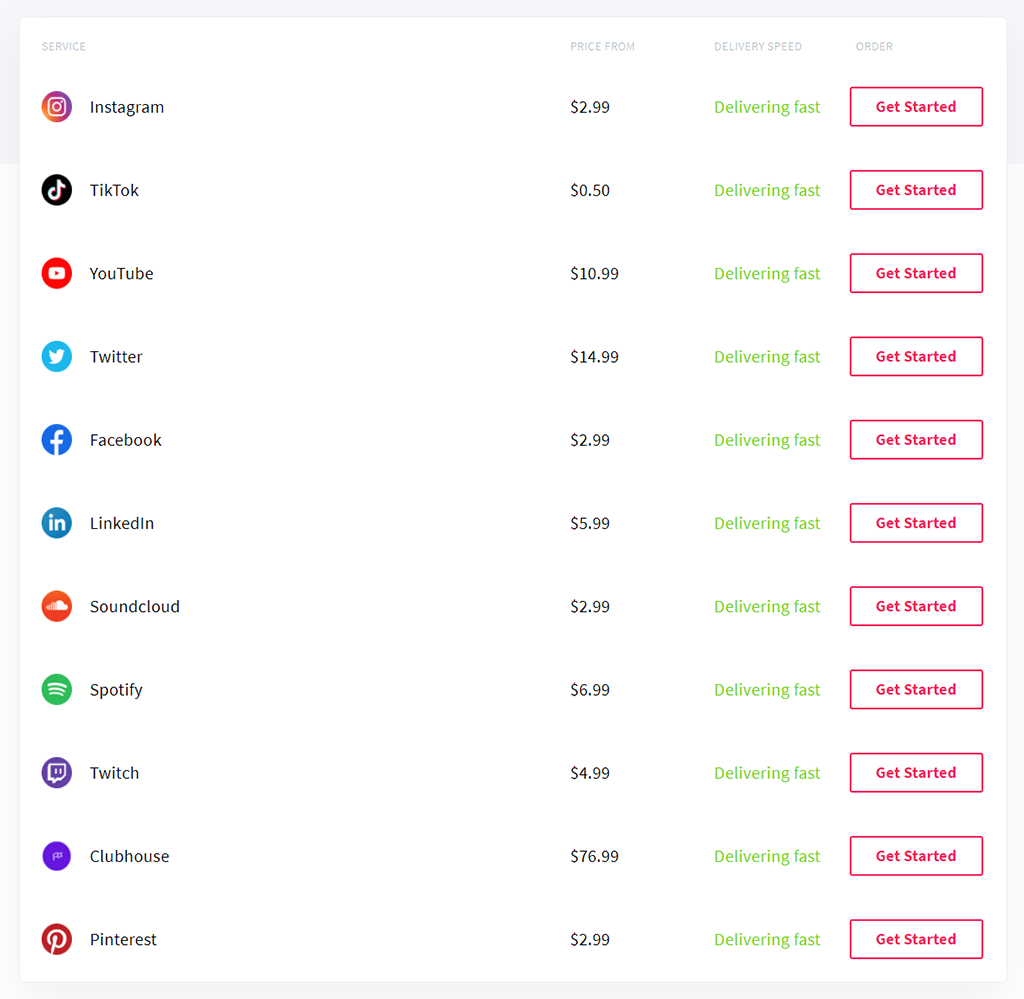Order TikTok via Get Started button

click(x=916, y=190)
